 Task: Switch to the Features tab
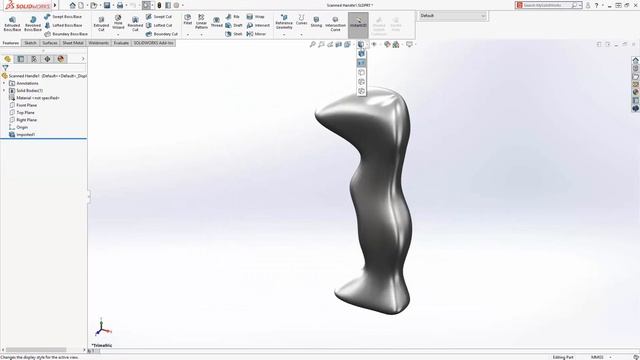pos(11,43)
